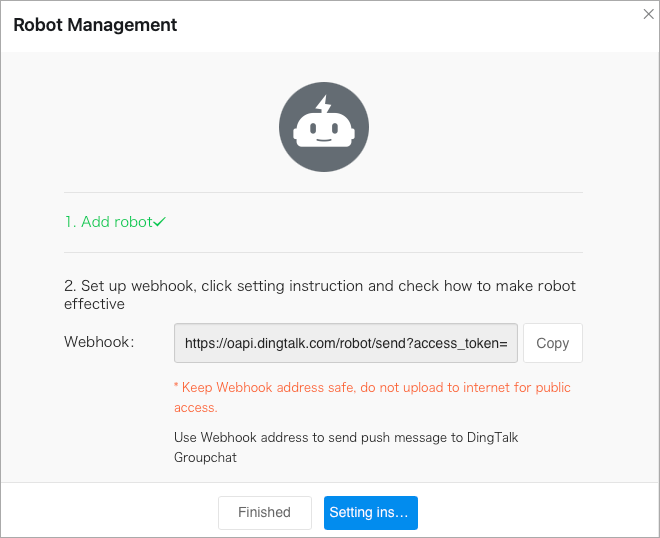
Task: Click the Webhook label
Action: pos(99,342)
